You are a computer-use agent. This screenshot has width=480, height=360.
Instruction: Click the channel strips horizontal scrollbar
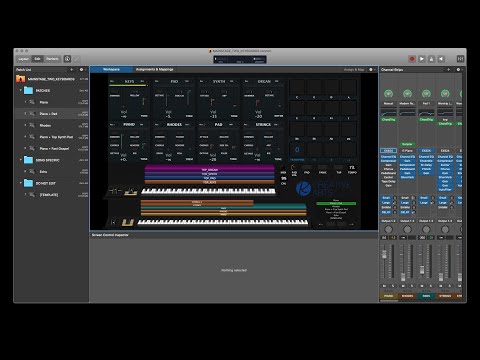389,301
